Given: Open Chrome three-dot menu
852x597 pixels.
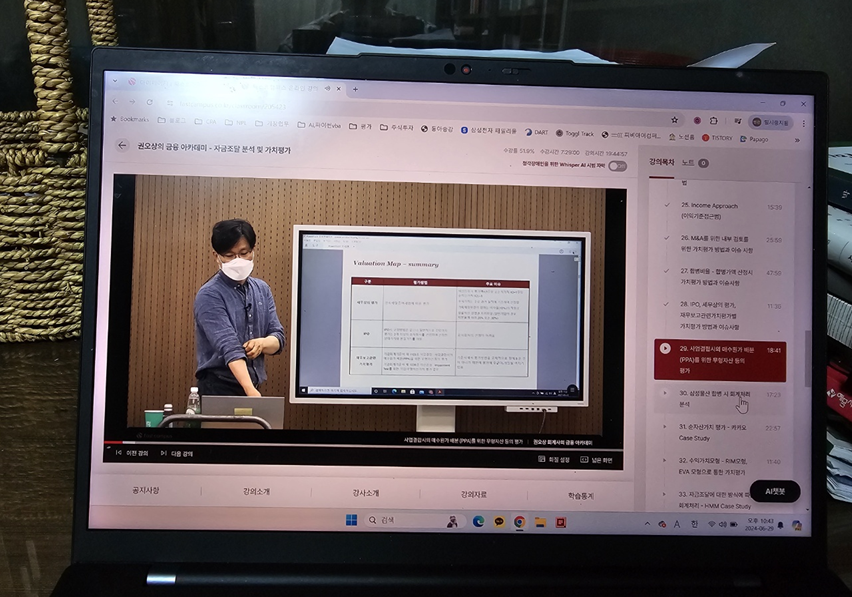Looking at the screenshot, I should coord(803,123).
